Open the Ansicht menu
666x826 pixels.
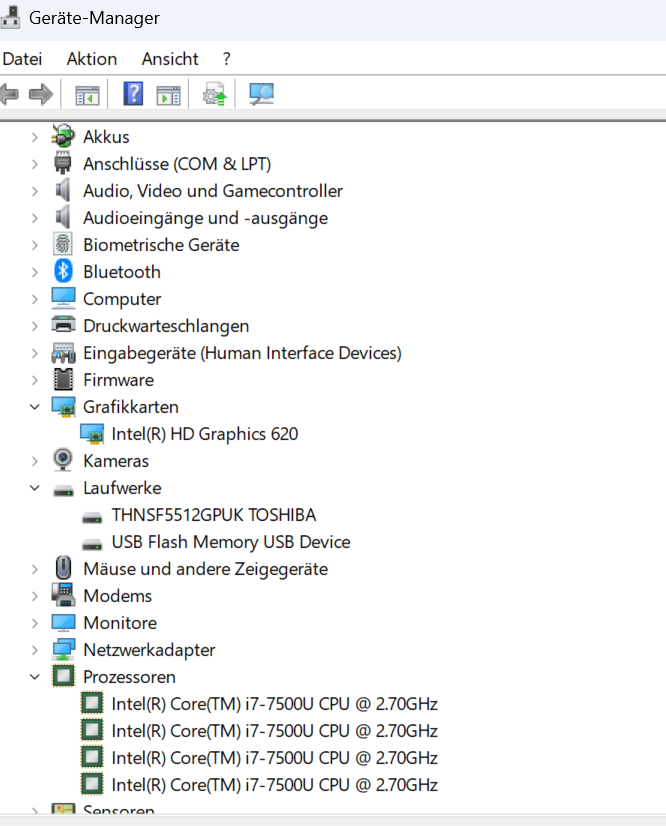170,58
